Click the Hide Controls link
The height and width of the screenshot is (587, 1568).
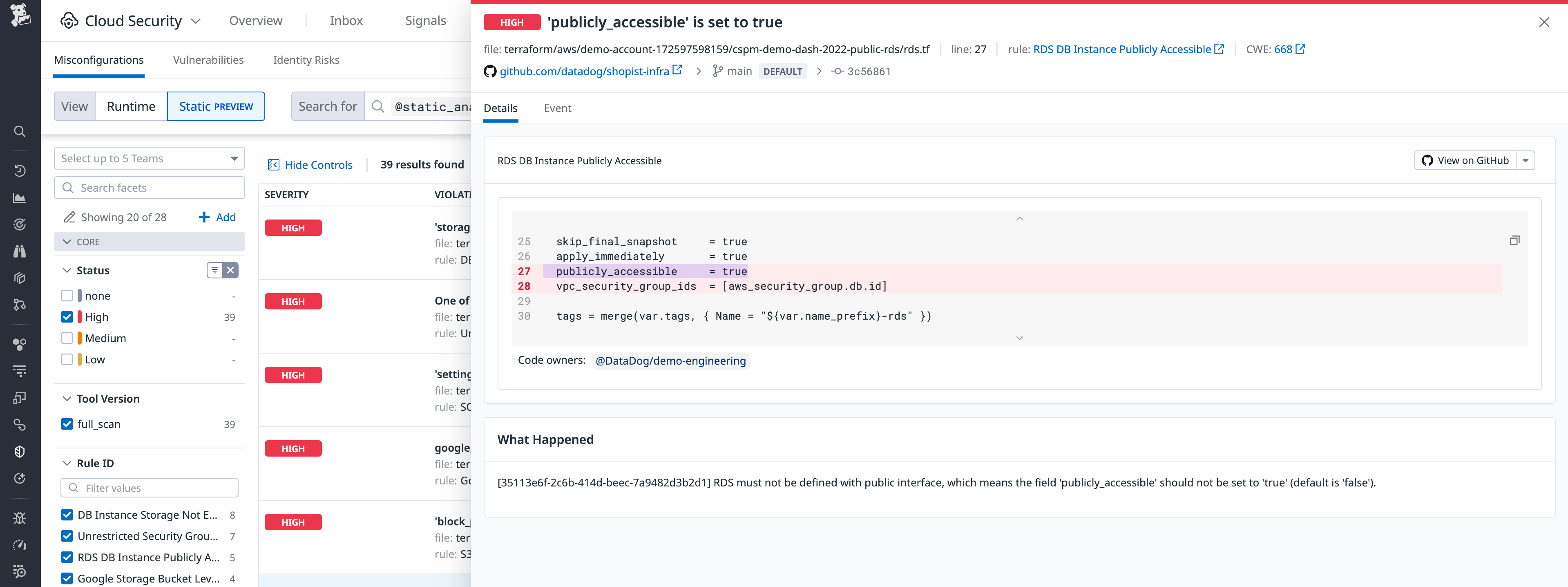coord(318,164)
